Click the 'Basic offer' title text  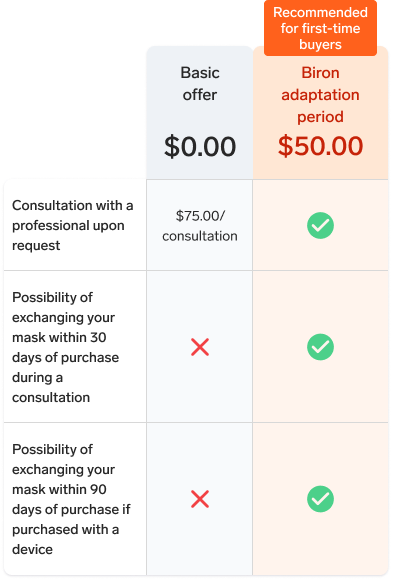(x=200, y=84)
